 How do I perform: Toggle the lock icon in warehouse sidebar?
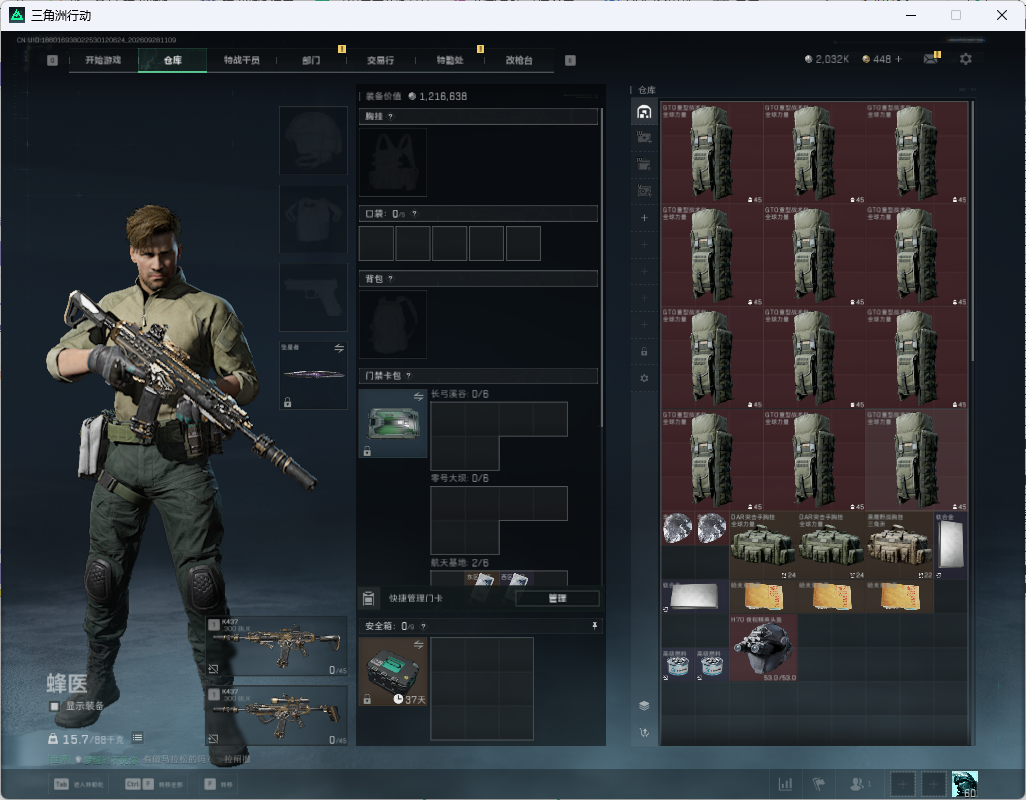tap(644, 351)
